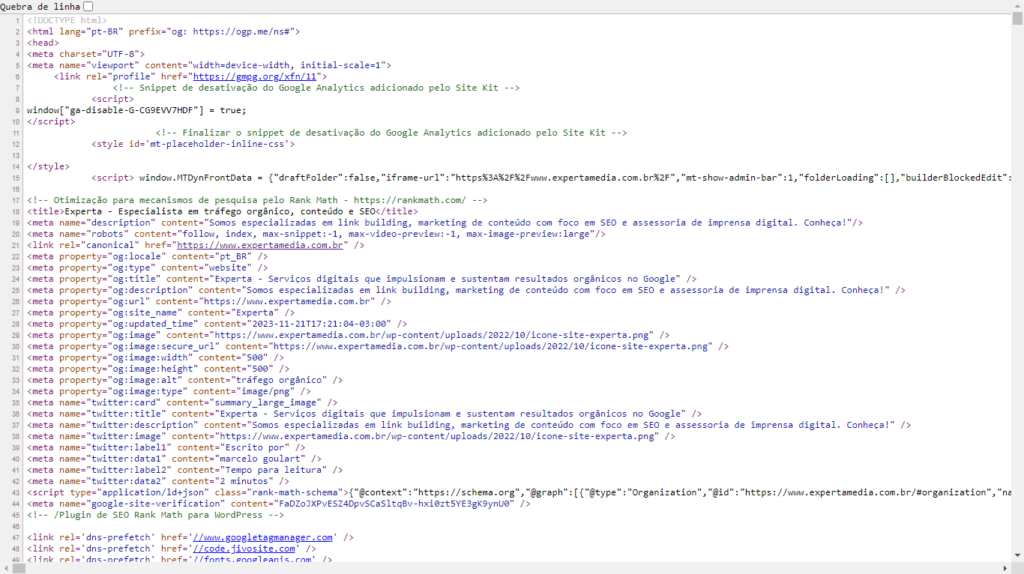1024x574 pixels.
Task: Click the Rank Math optimization comment line
Action: pos(257,200)
